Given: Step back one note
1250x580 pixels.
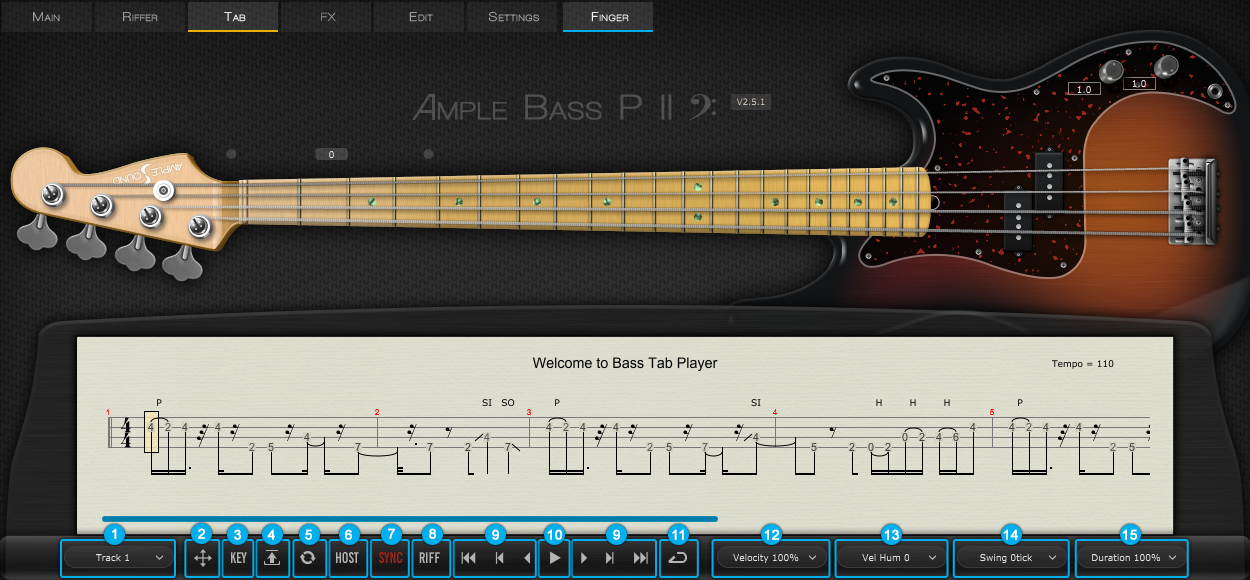Looking at the screenshot, I should click(x=526, y=558).
